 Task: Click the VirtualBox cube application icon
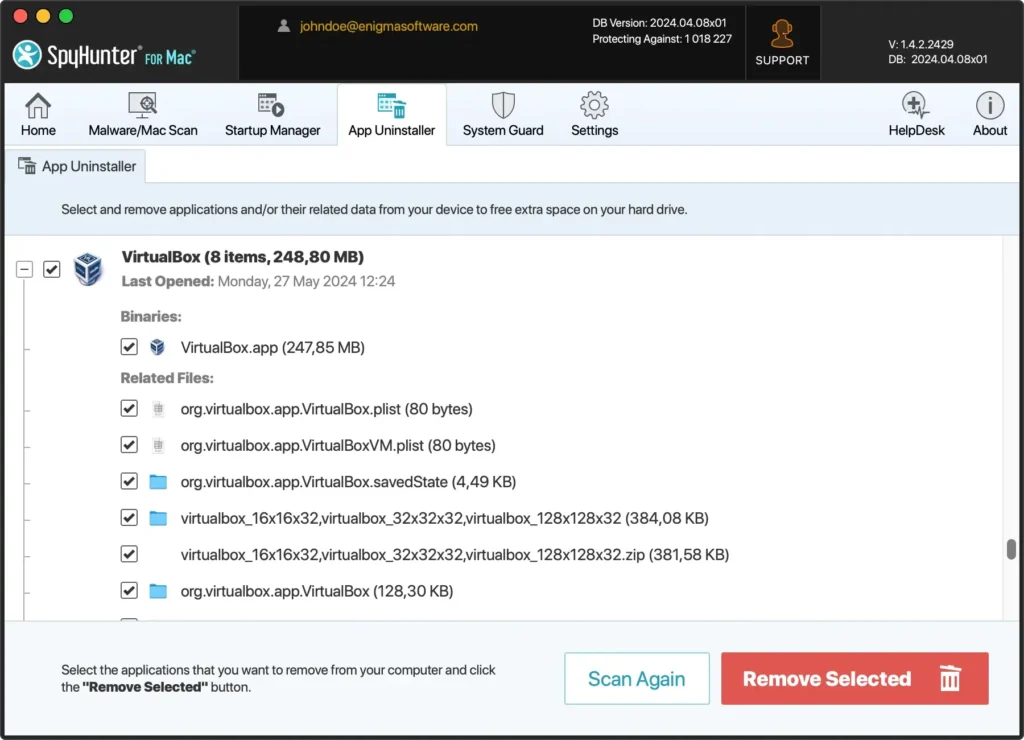pyautogui.click(x=88, y=268)
